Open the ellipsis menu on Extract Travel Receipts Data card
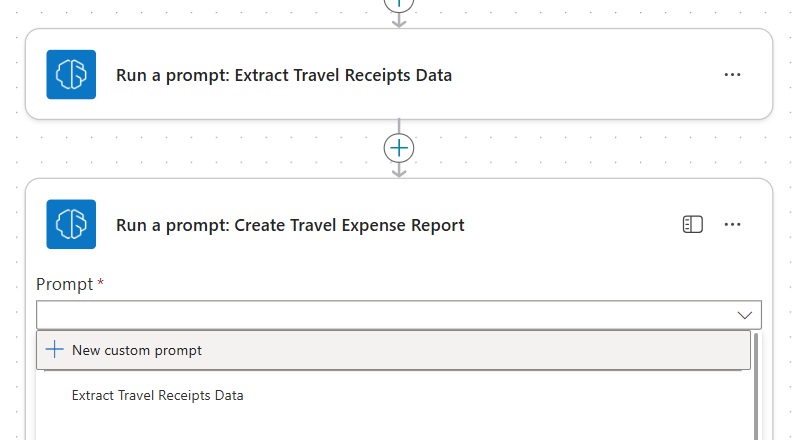Screen dimensions: 807x440 [x=732, y=75]
